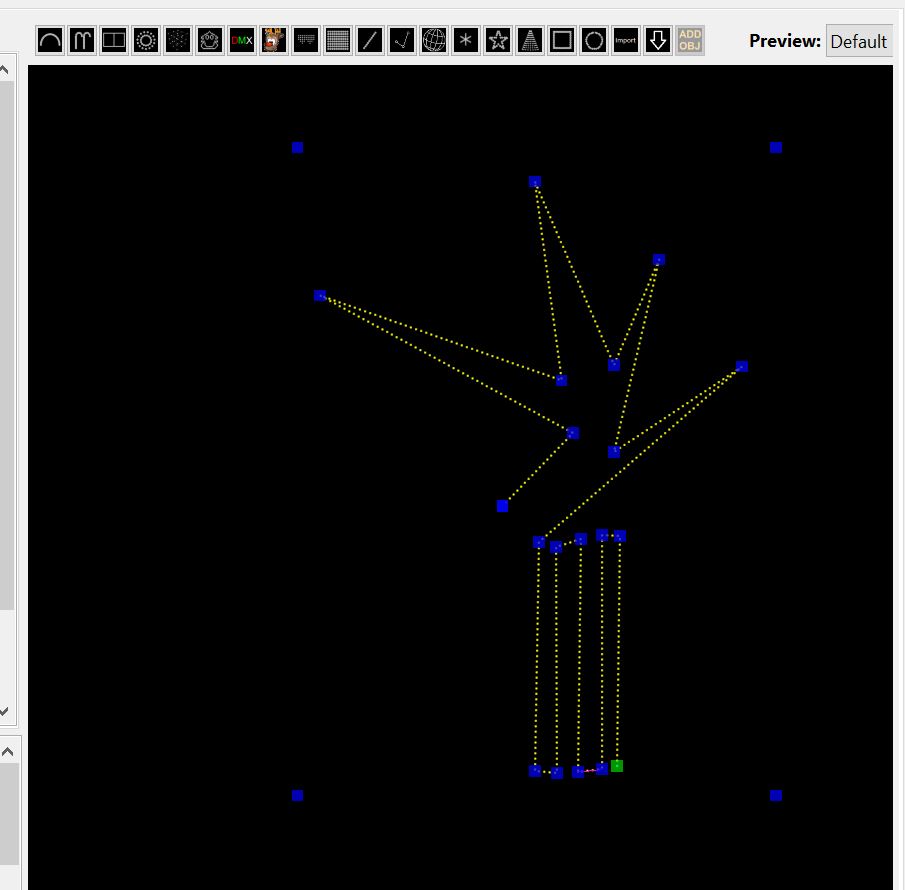Choose the Matrix model tool
This screenshot has width=905, height=890.
[338, 41]
